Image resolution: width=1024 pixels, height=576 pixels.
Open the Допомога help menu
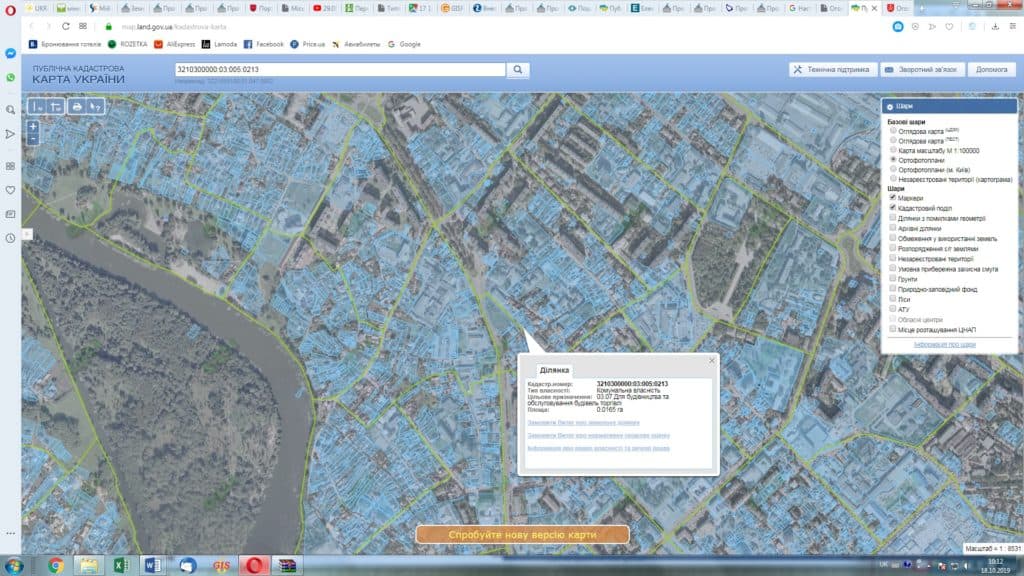[x=992, y=70]
